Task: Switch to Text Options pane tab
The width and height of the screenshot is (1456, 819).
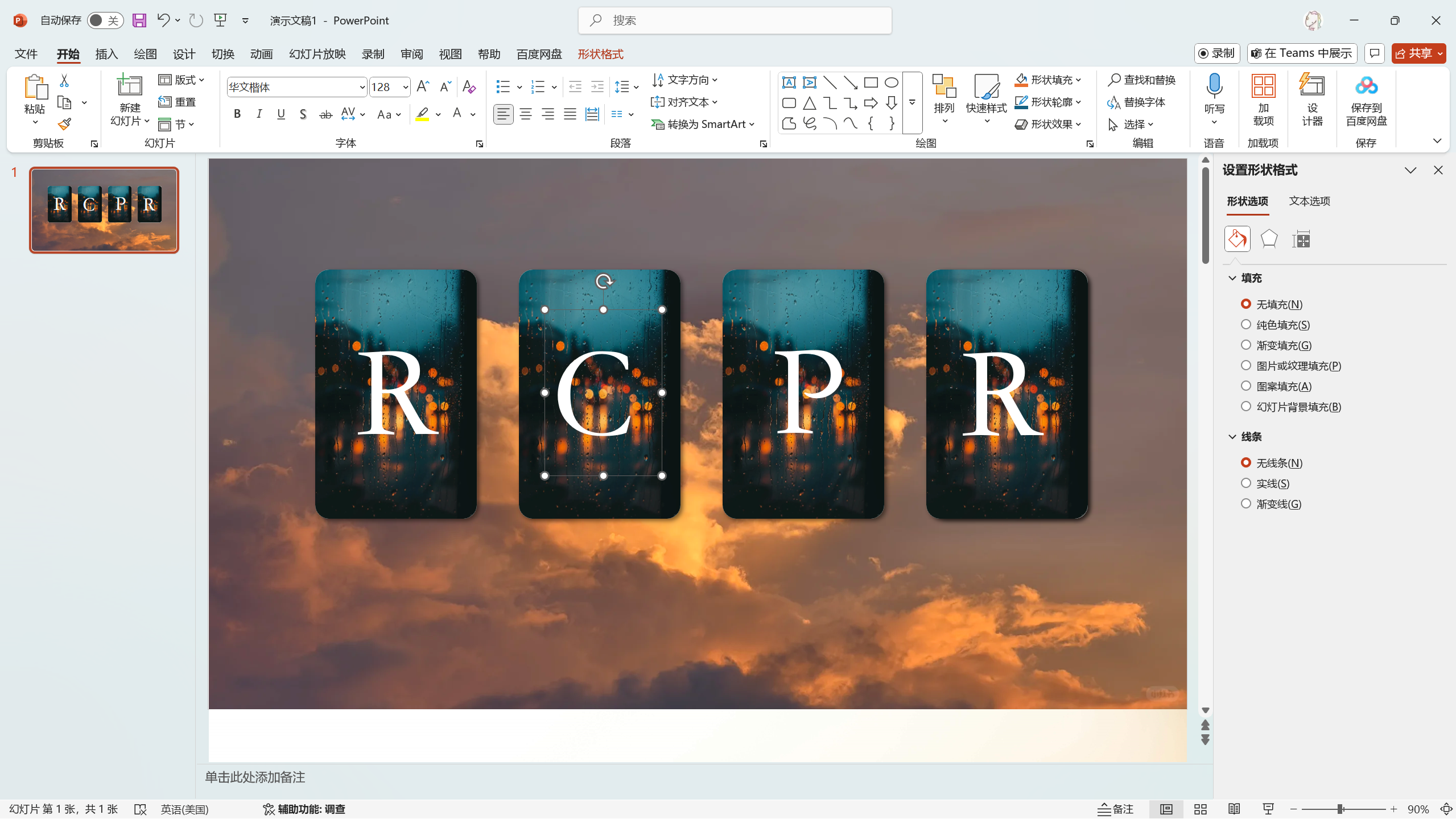Action: [1309, 201]
